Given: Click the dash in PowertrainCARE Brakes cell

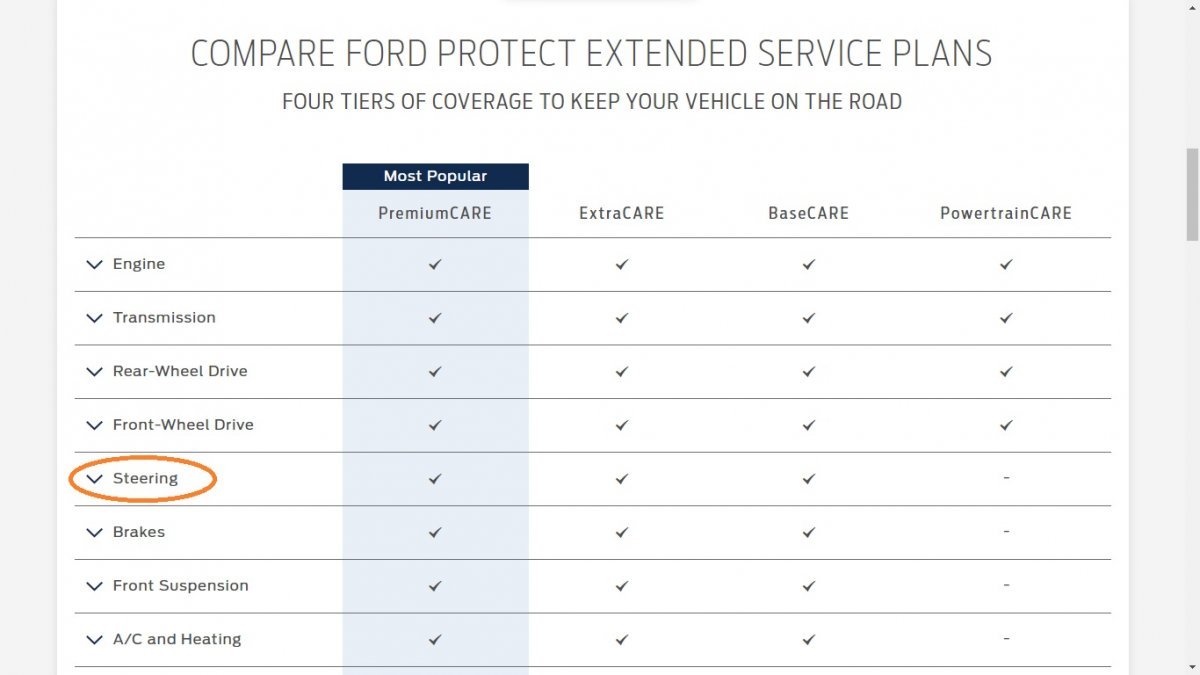Looking at the screenshot, I should 1005,532.
